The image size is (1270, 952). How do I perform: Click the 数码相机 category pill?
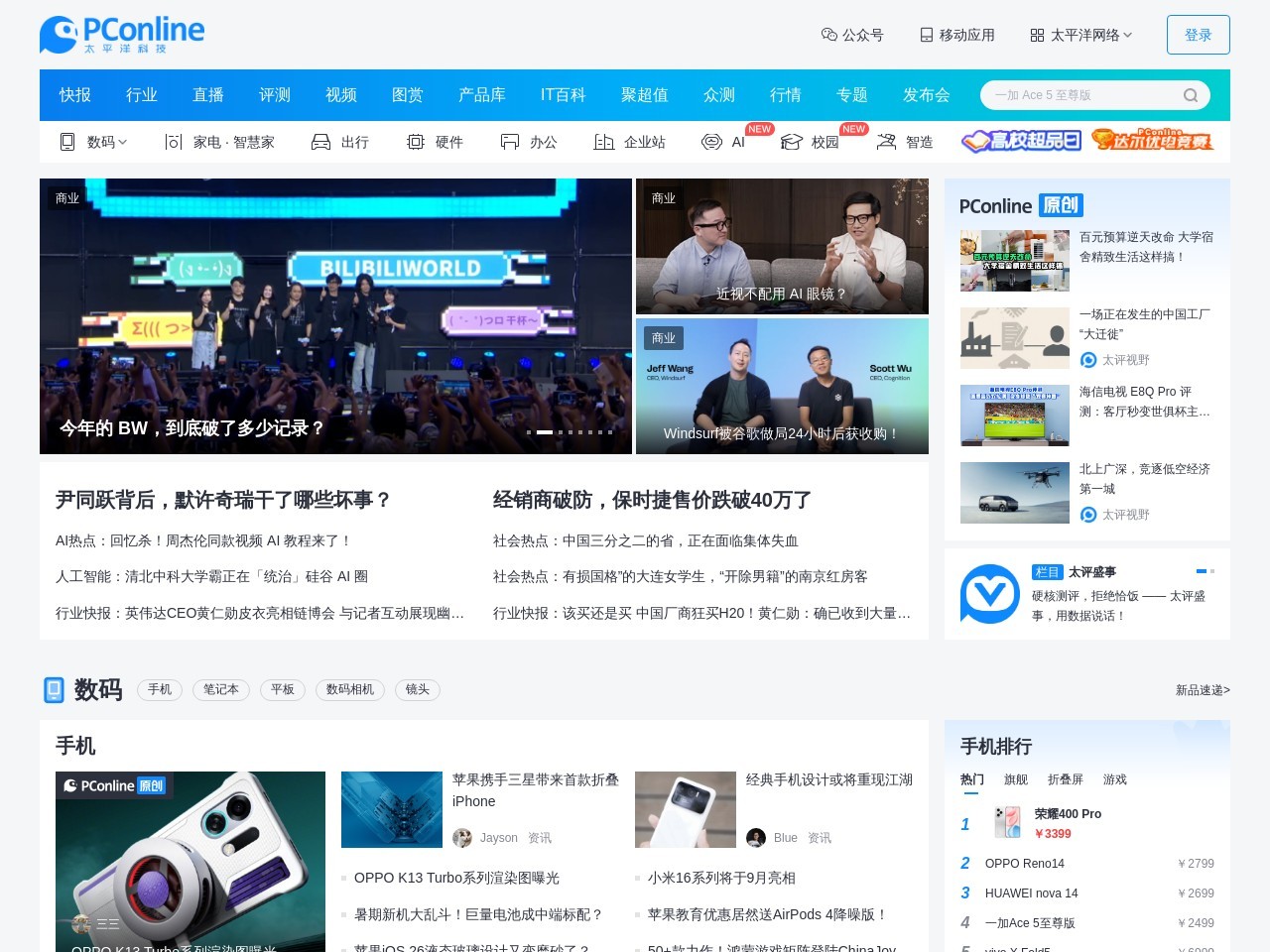pyautogui.click(x=350, y=689)
